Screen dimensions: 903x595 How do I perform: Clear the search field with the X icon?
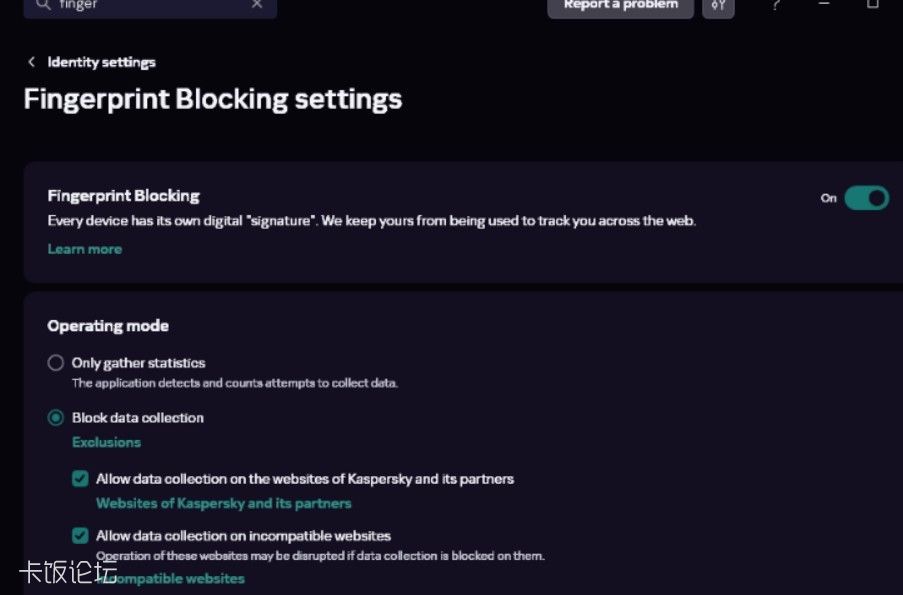[257, 5]
